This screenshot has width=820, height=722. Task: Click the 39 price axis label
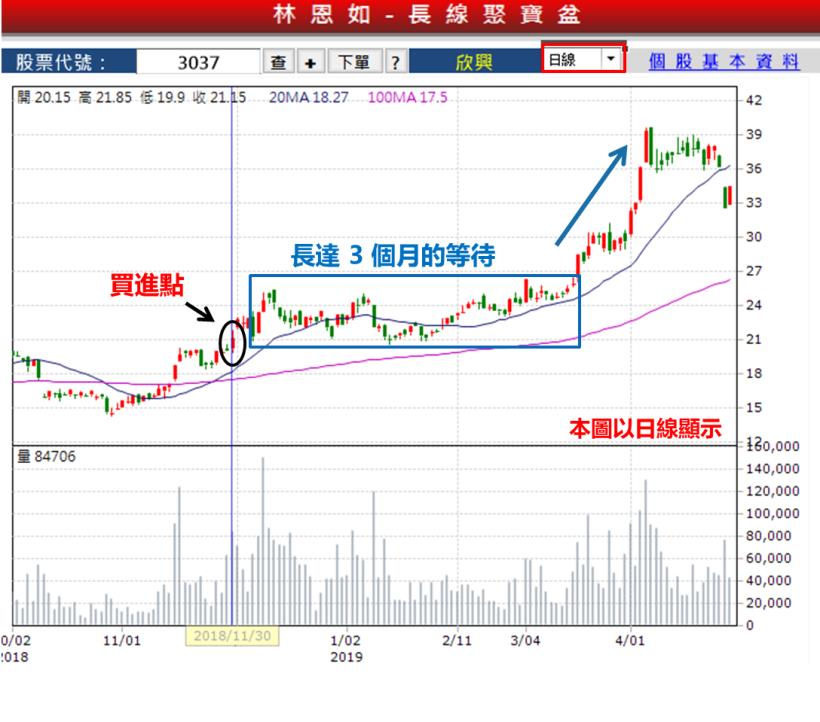[x=754, y=134]
